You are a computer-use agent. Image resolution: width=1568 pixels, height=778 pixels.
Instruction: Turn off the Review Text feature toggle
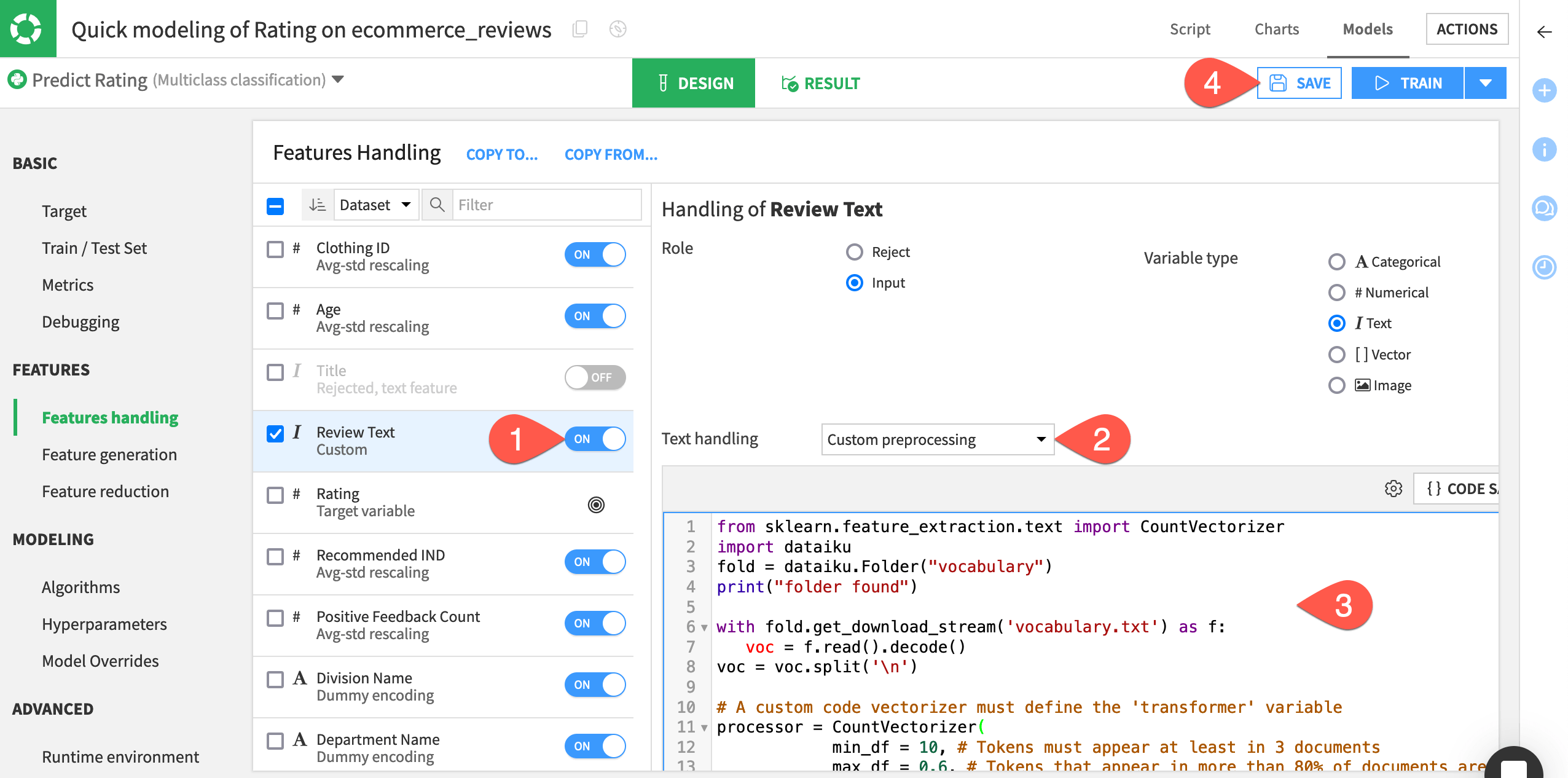[x=595, y=439]
